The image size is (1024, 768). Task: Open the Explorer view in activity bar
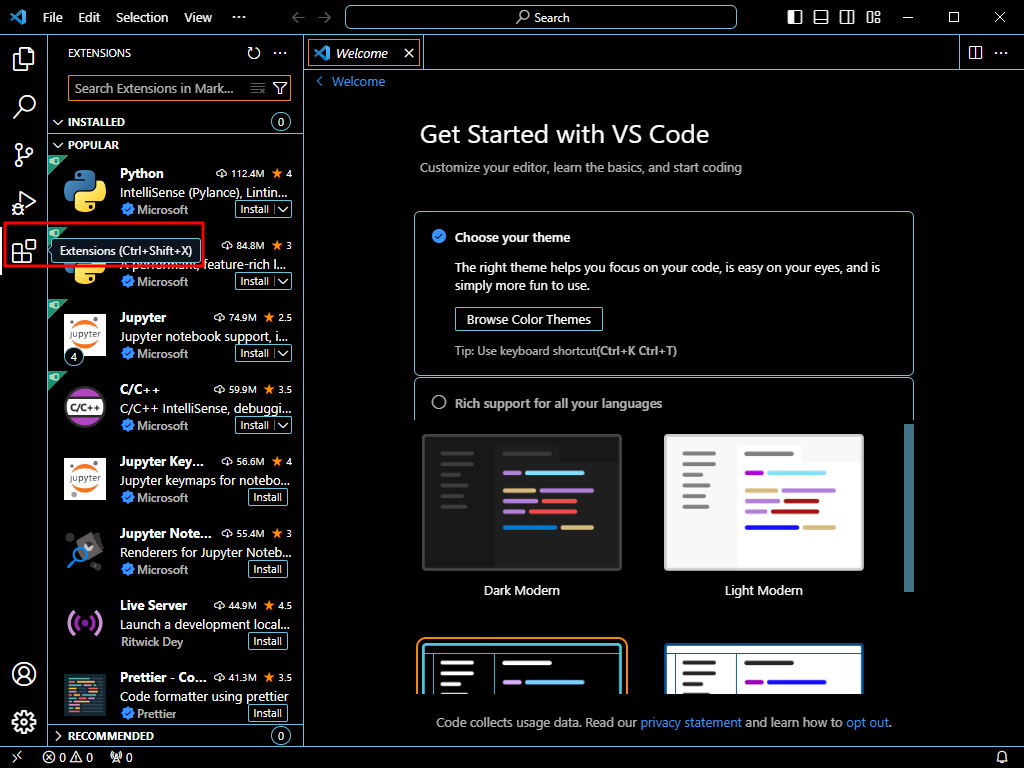click(24, 59)
